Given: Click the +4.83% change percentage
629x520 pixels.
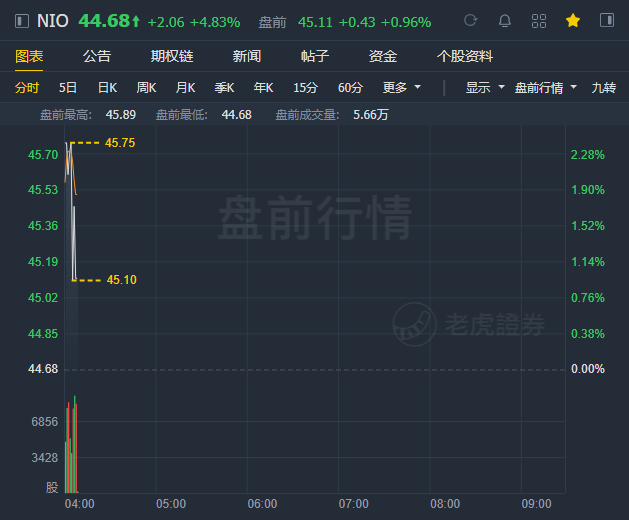Looking at the screenshot, I should [215, 22].
